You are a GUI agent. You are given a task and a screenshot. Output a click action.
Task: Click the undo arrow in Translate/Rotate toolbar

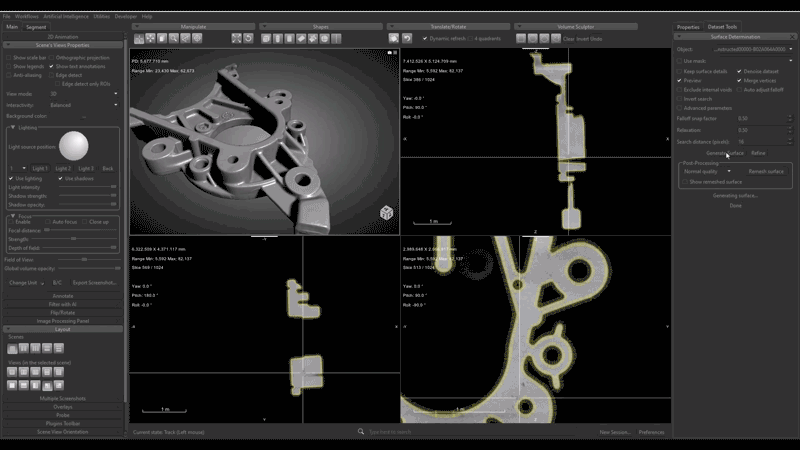[x=407, y=38]
